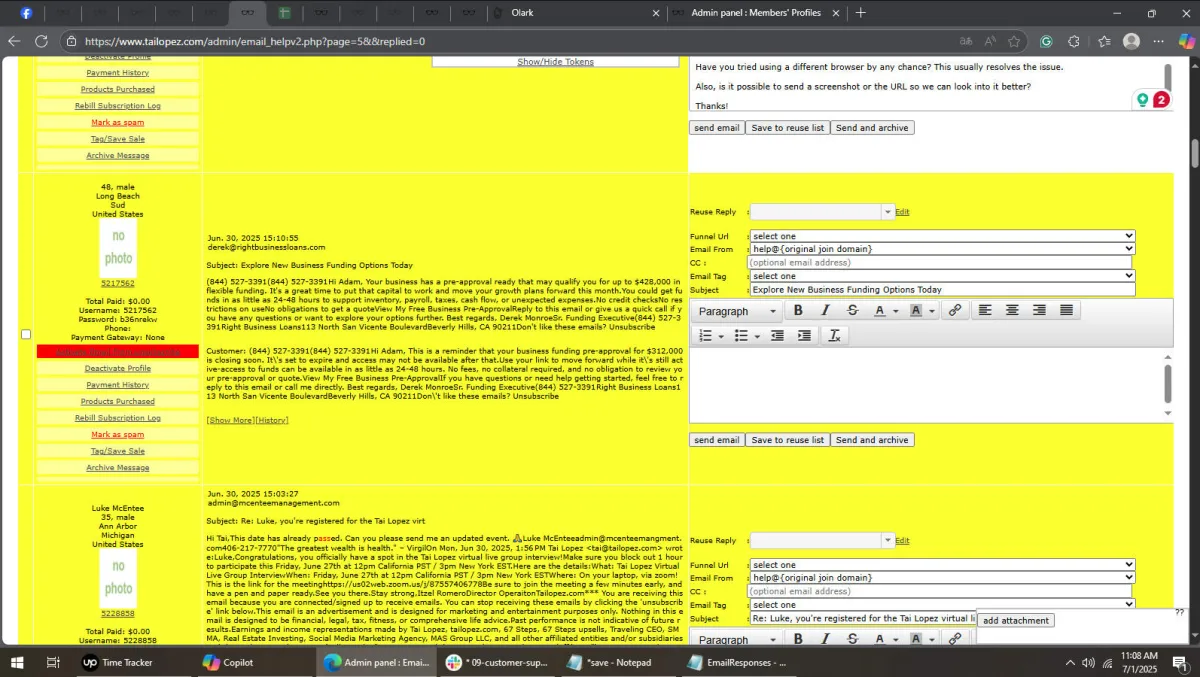The image size is (1200, 677).
Task: Toggle italic in the Explore New Business reply editor
Action: point(825,311)
